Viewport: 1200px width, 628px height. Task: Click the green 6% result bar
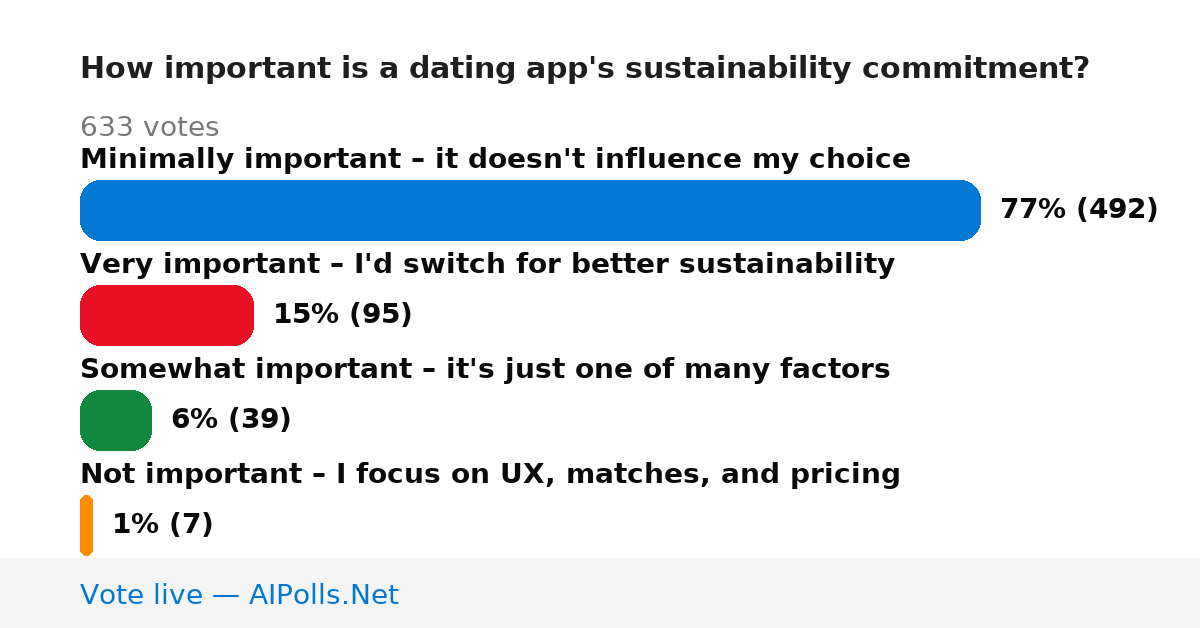(x=116, y=420)
